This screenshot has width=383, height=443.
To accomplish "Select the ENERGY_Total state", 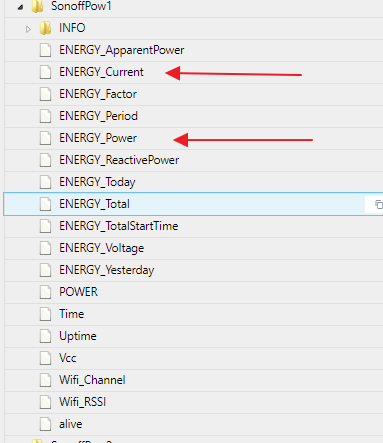I will coord(94,204).
